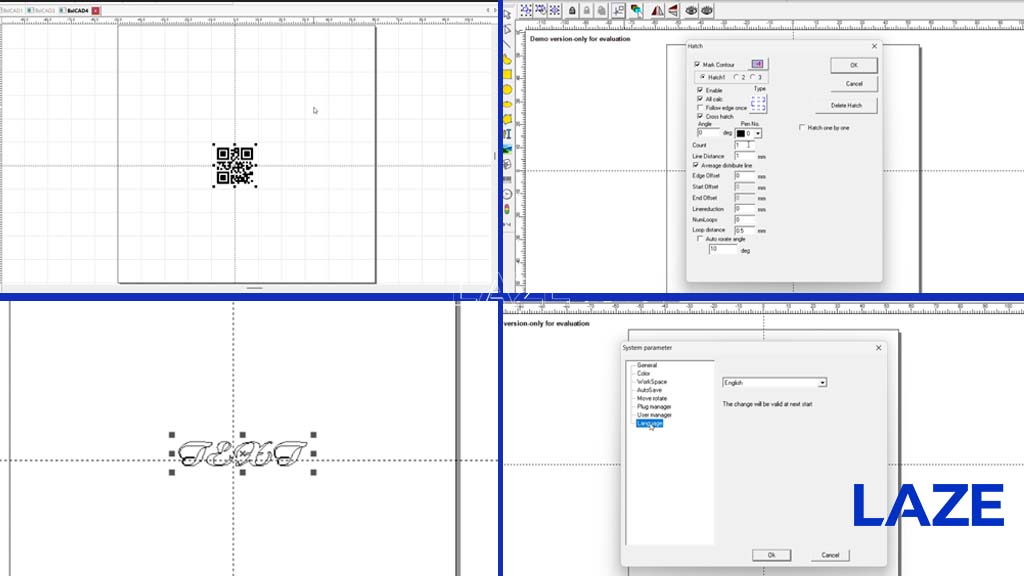Select the circle drawing tool
Screen dimensions: 1024x576
(507, 89)
